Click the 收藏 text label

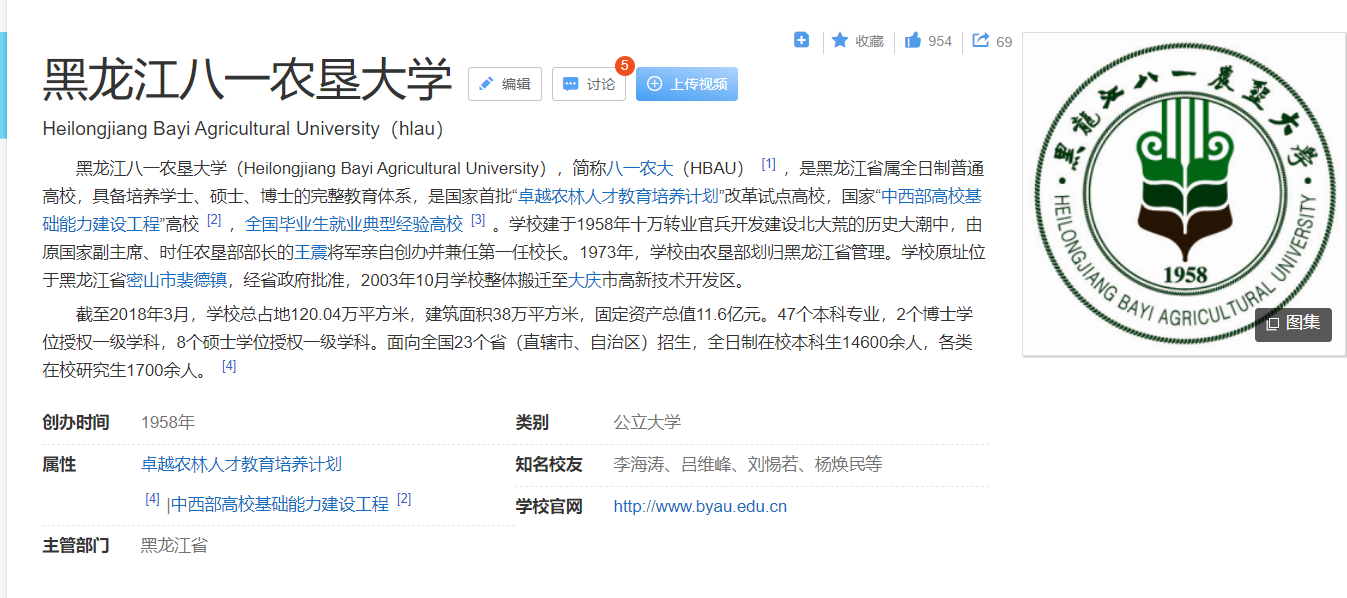pyautogui.click(x=869, y=41)
